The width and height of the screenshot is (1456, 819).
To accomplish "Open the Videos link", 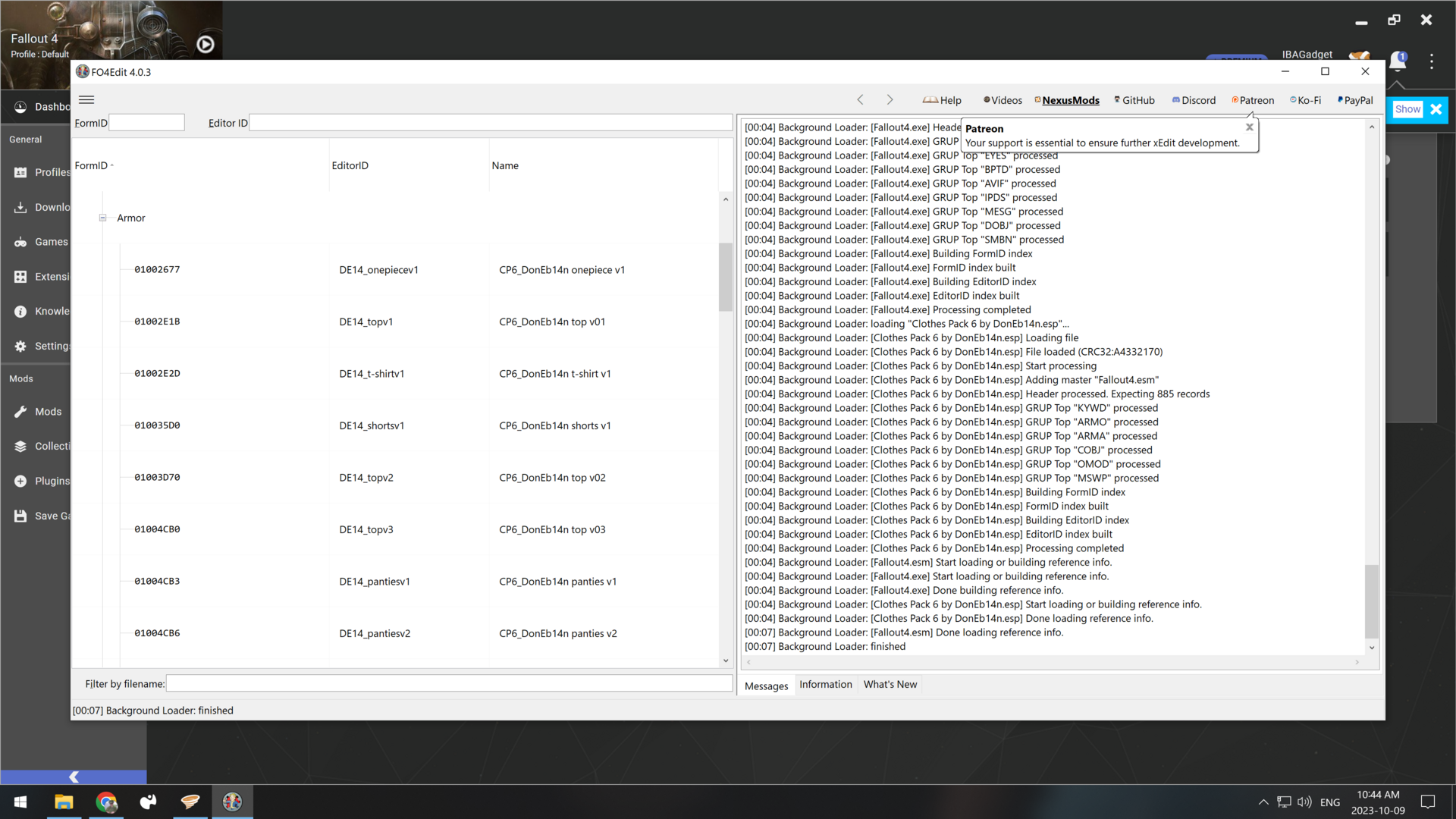I will click(x=1003, y=100).
